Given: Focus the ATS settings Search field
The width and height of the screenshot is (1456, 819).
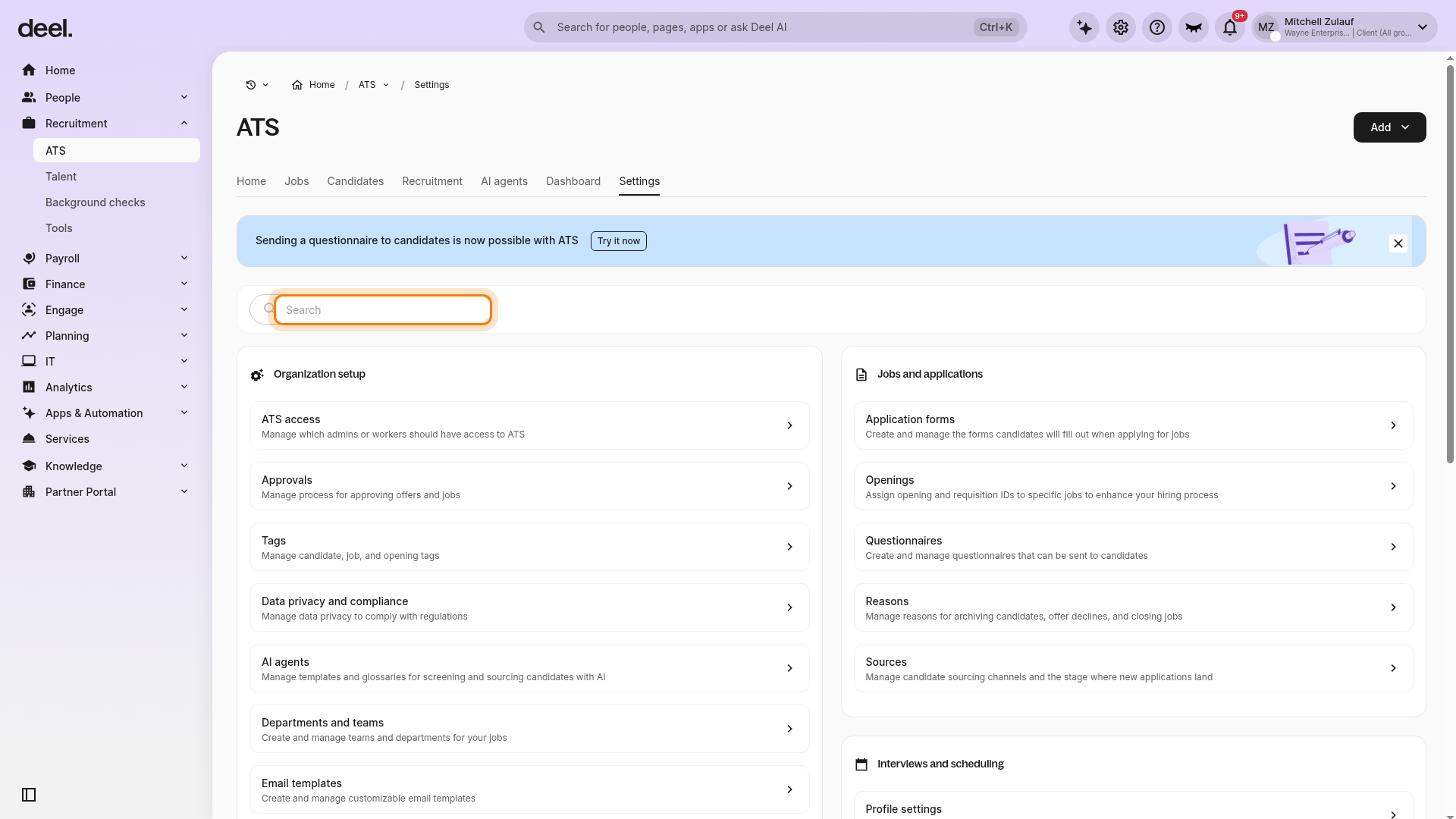Looking at the screenshot, I should tap(383, 310).
